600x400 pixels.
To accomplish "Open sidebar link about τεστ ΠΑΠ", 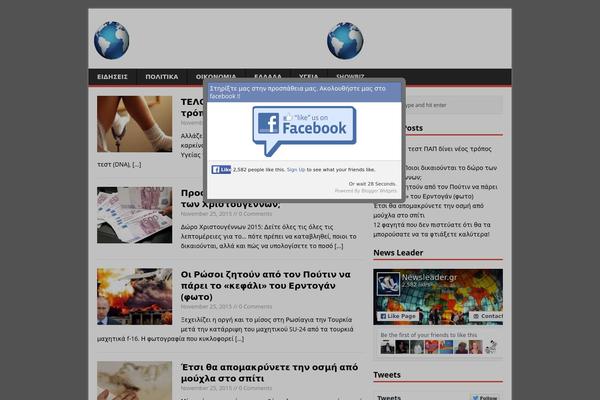I will pos(450,149).
